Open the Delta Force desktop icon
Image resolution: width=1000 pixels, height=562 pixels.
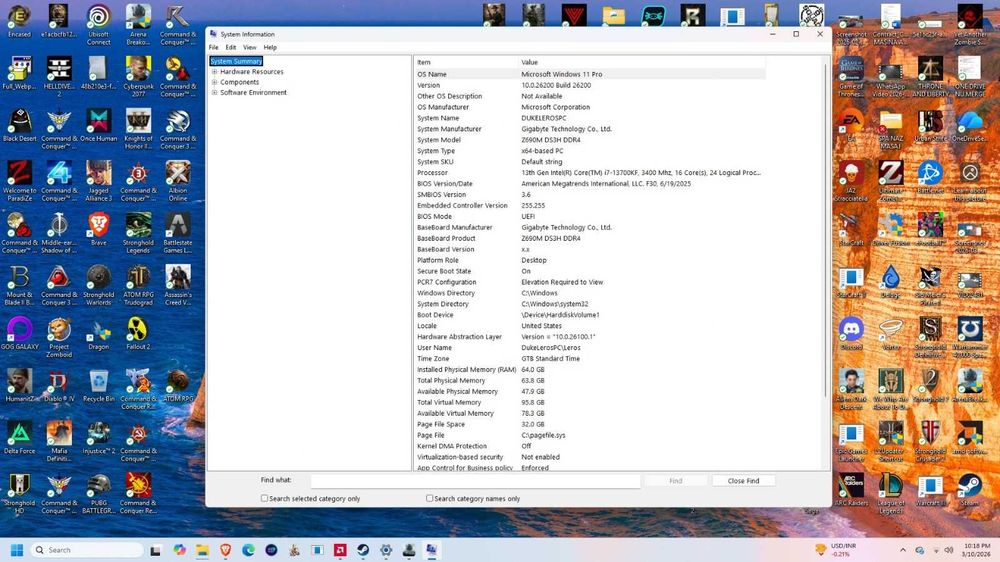[x=19, y=438]
